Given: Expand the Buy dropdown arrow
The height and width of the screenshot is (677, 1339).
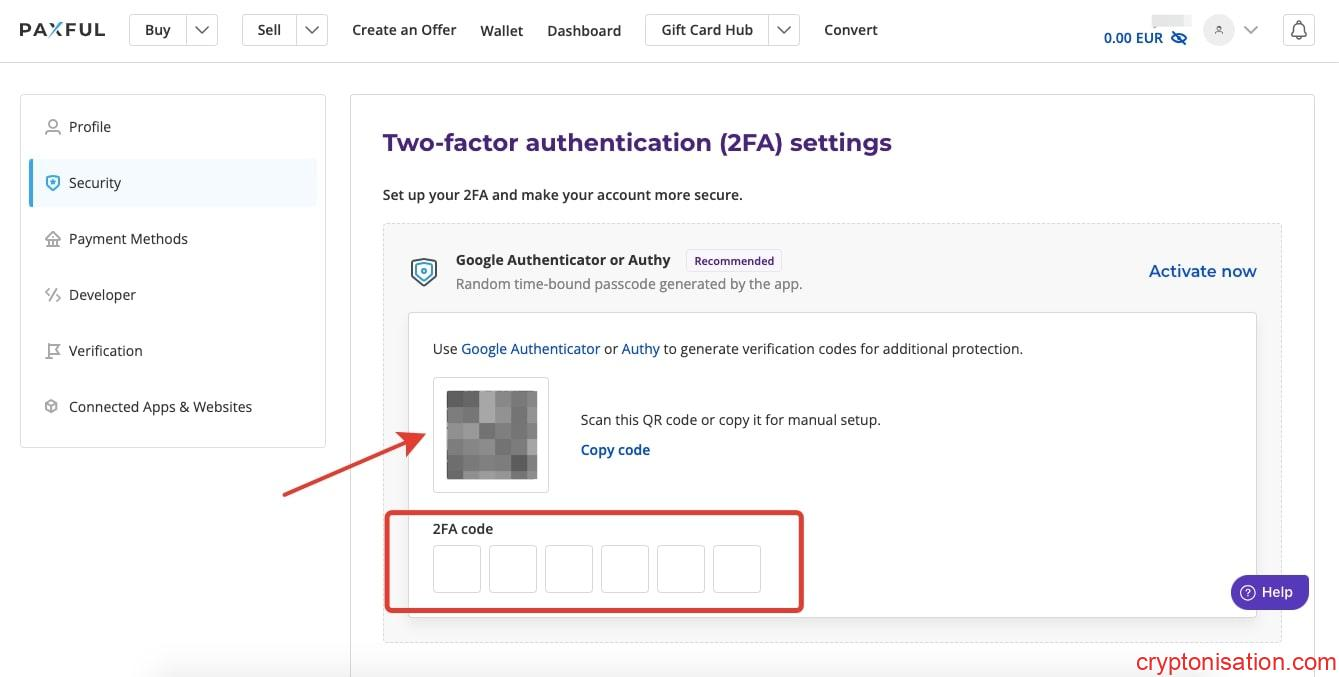Looking at the screenshot, I should (x=202, y=30).
